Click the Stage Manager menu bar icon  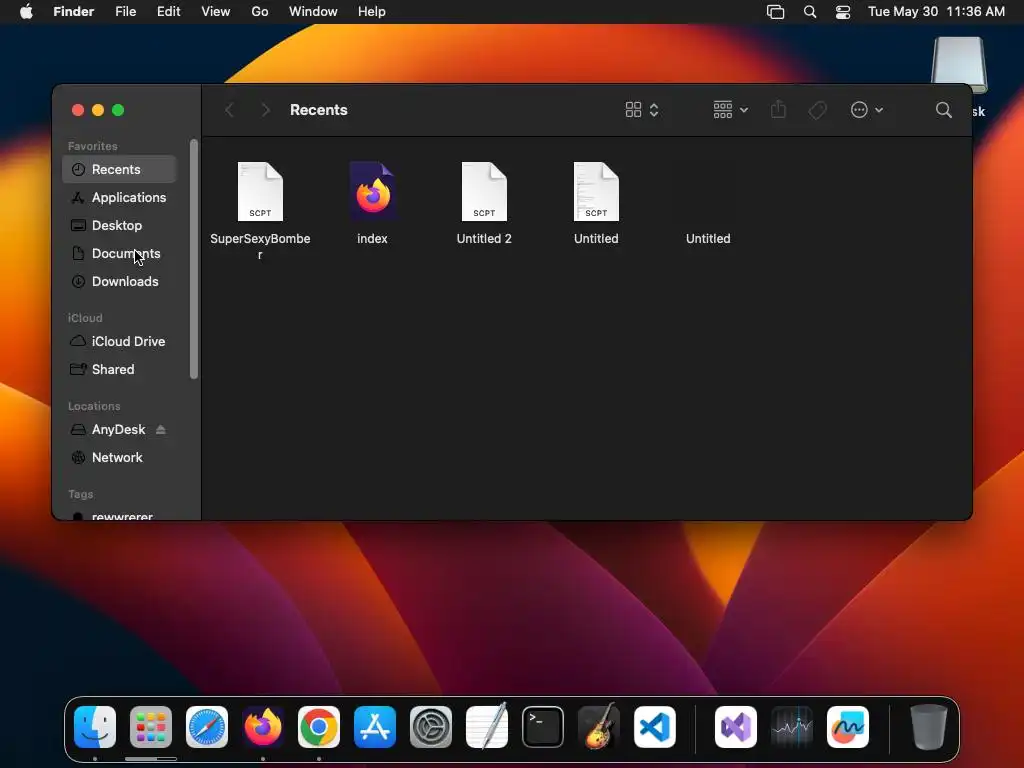tap(775, 12)
